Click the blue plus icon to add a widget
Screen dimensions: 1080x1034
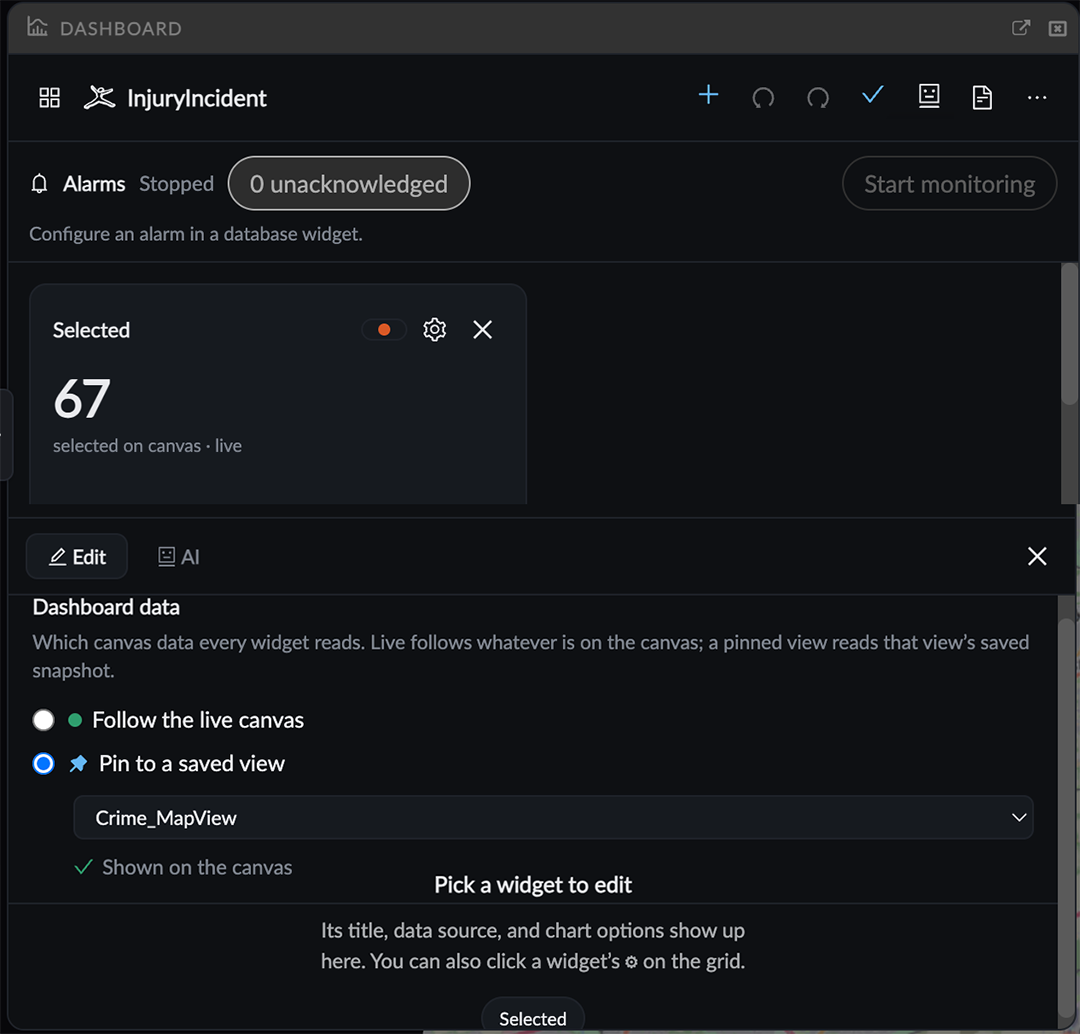tap(708, 95)
